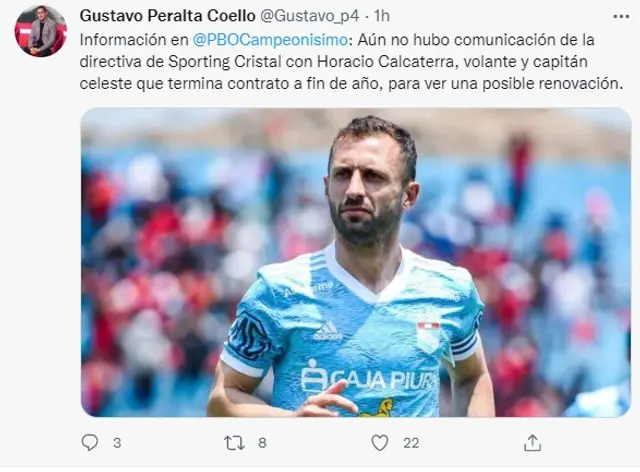Open Gustavo Peralta Coello's profile avatar
Screen dimensions: 640x472
click(40, 31)
